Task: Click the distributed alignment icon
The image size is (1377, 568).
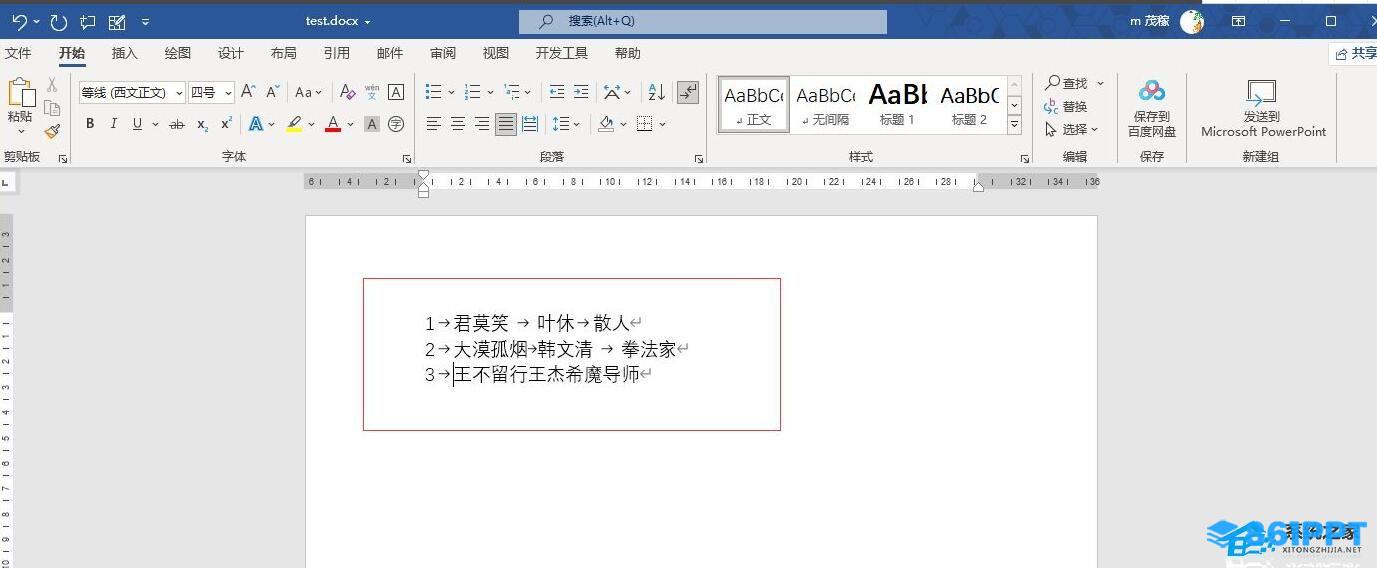Action: point(530,124)
